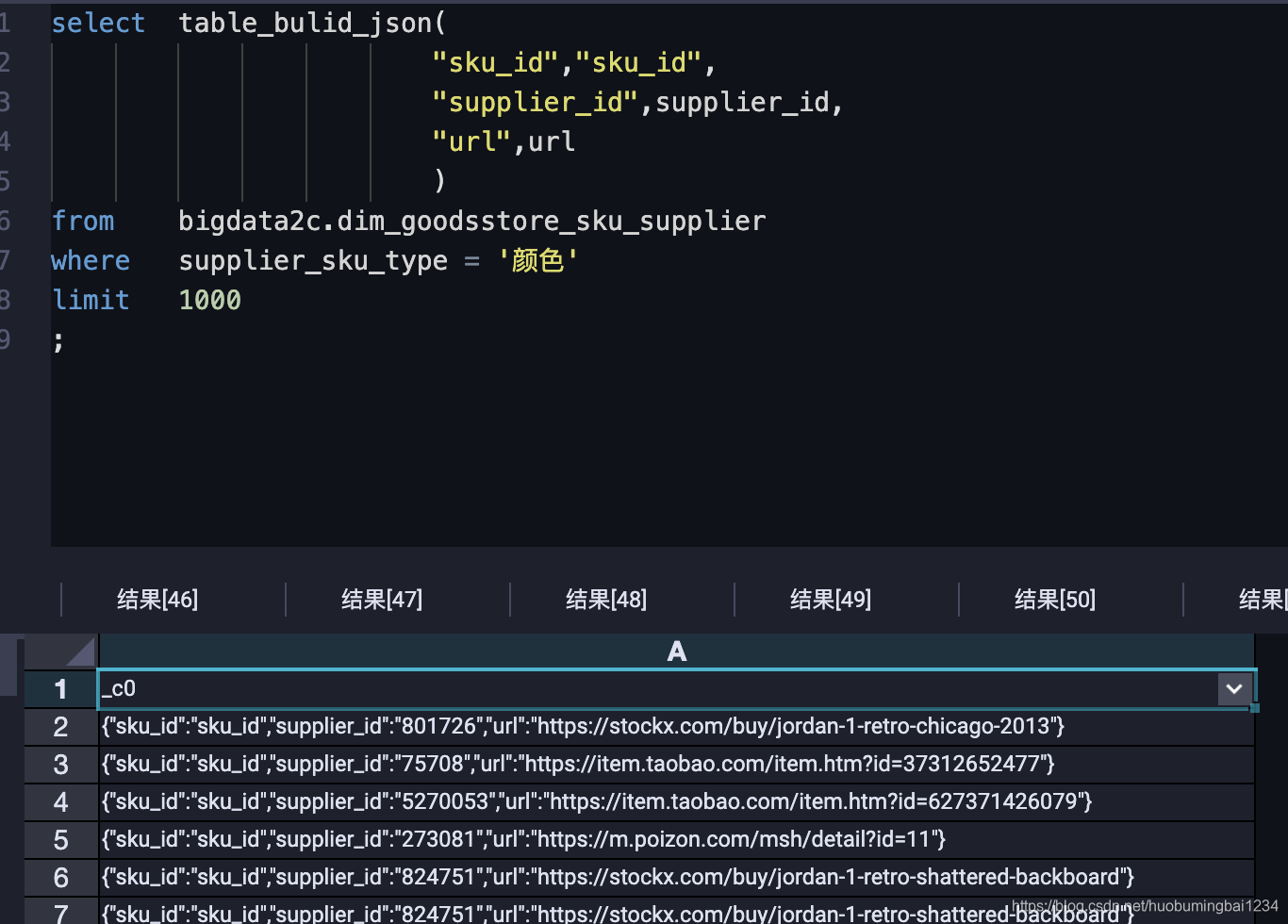
Task: Place cursor on the select keyword
Action: pyautogui.click(x=98, y=22)
